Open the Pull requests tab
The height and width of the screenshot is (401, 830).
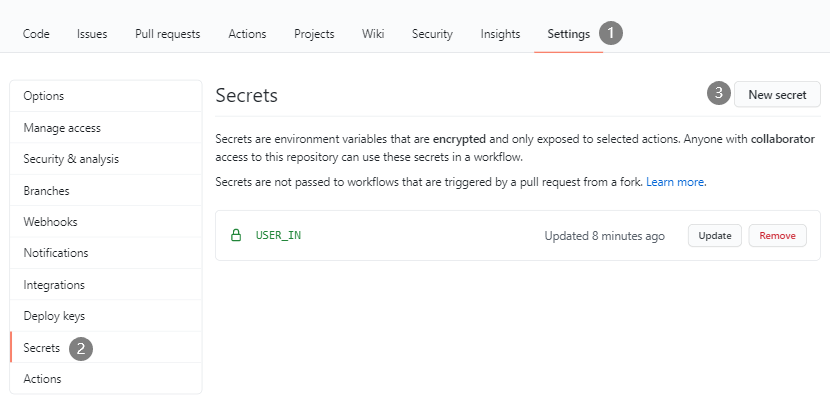pos(168,34)
